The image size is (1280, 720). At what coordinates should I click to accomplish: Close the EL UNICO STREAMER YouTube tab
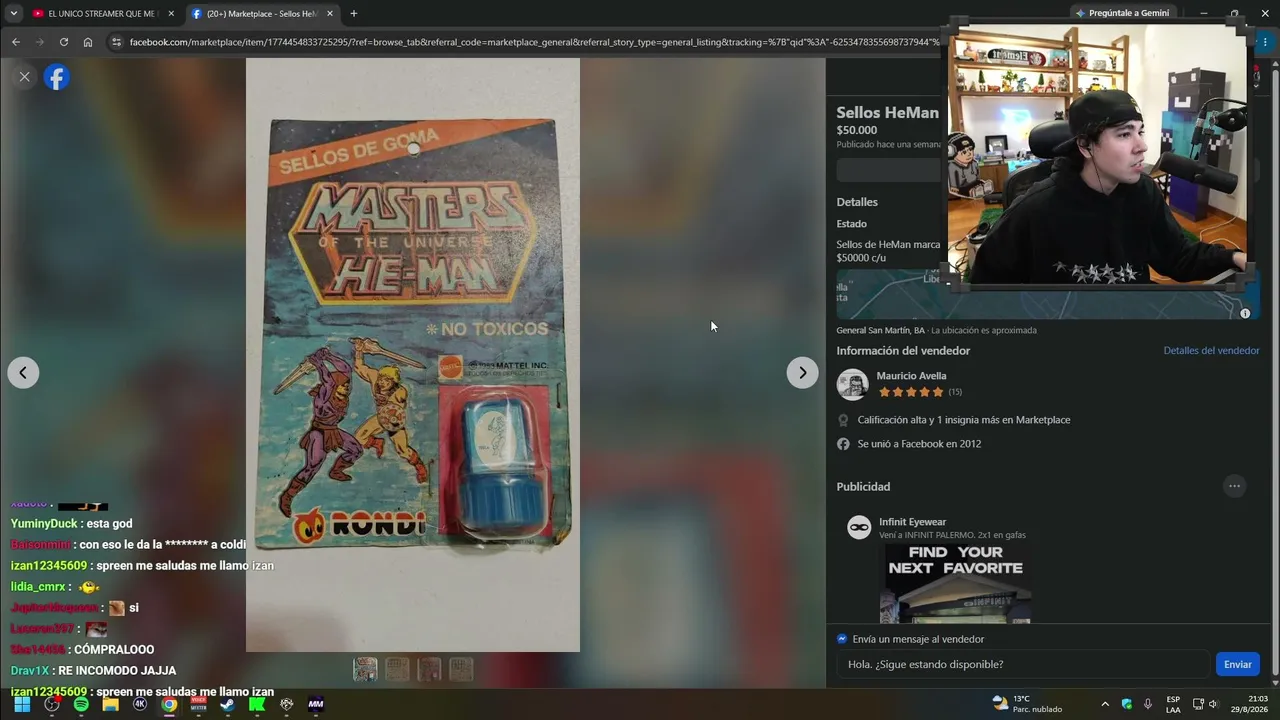171,14
